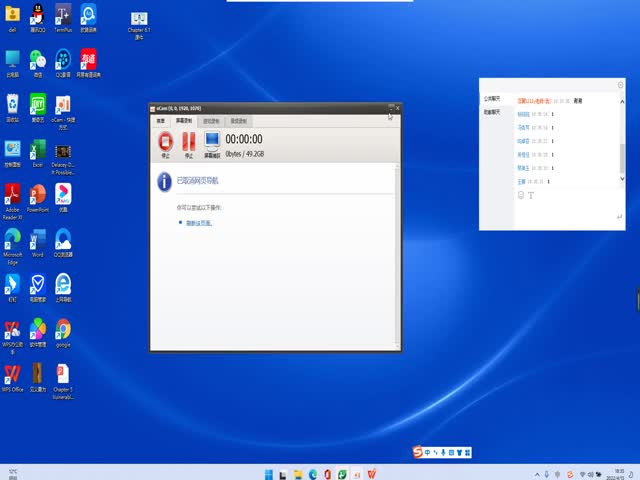Click the text format T icon in chat

click(x=531, y=195)
